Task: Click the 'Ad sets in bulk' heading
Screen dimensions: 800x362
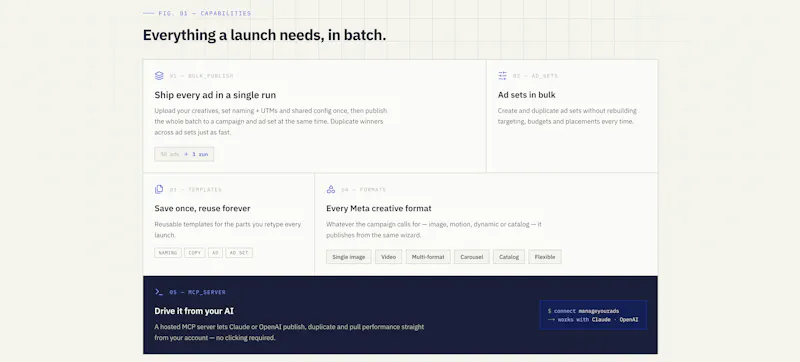Action: [527, 95]
